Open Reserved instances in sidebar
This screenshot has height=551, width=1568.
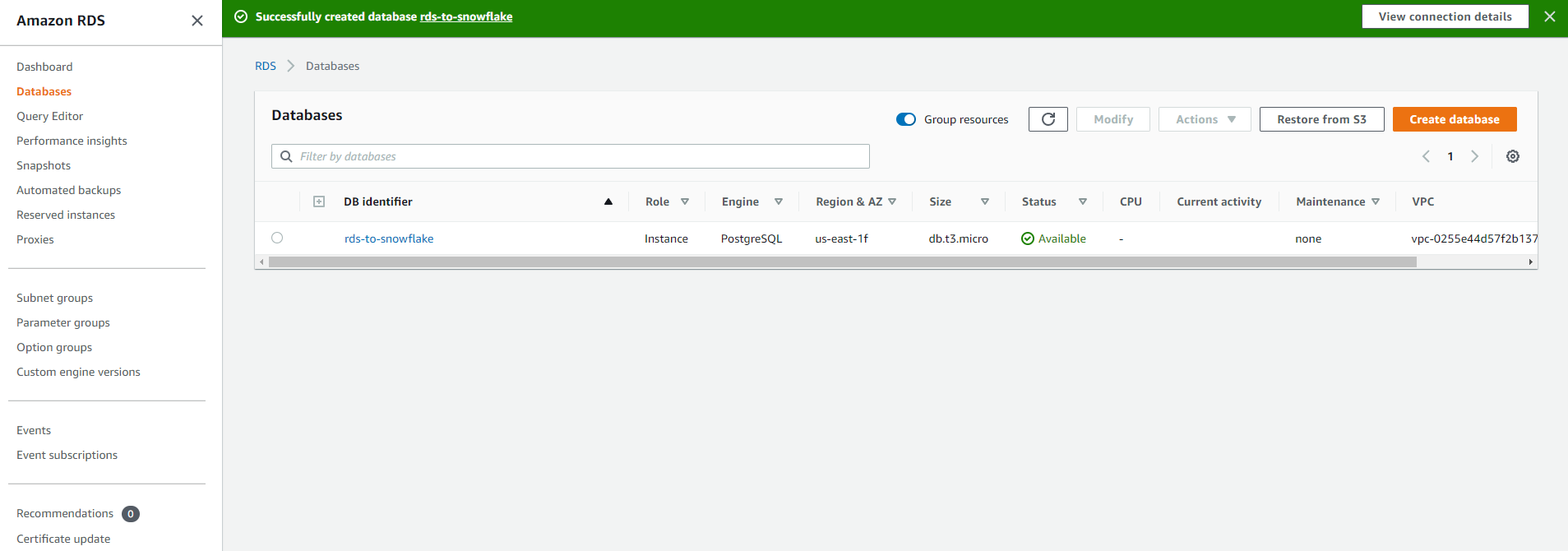(66, 215)
